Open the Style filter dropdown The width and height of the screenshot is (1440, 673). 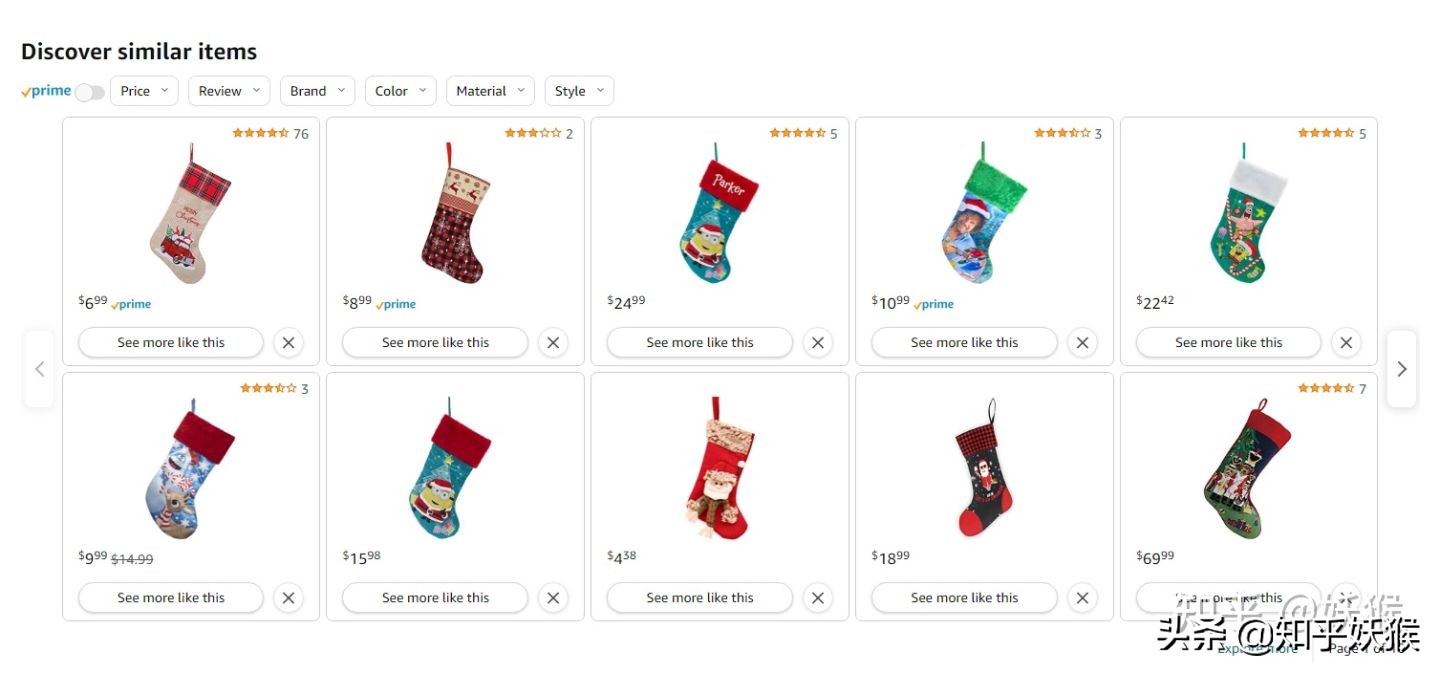pos(579,91)
